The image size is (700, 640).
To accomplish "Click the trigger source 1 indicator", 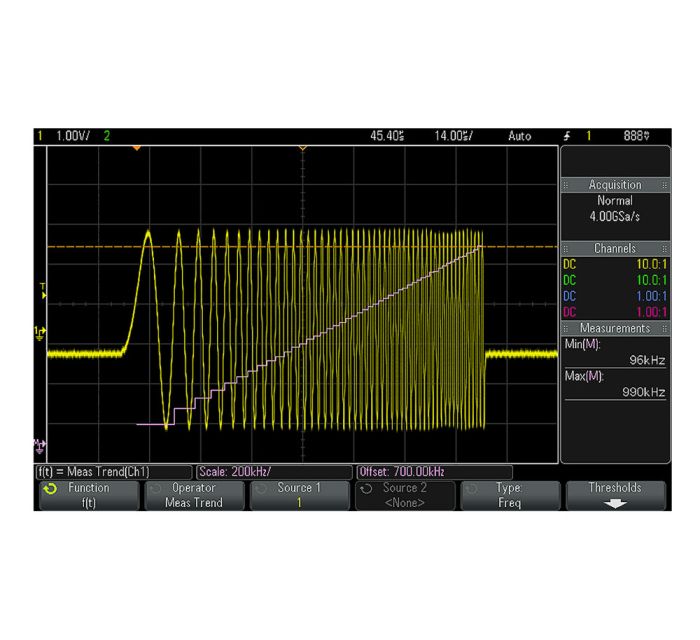I will [589, 136].
